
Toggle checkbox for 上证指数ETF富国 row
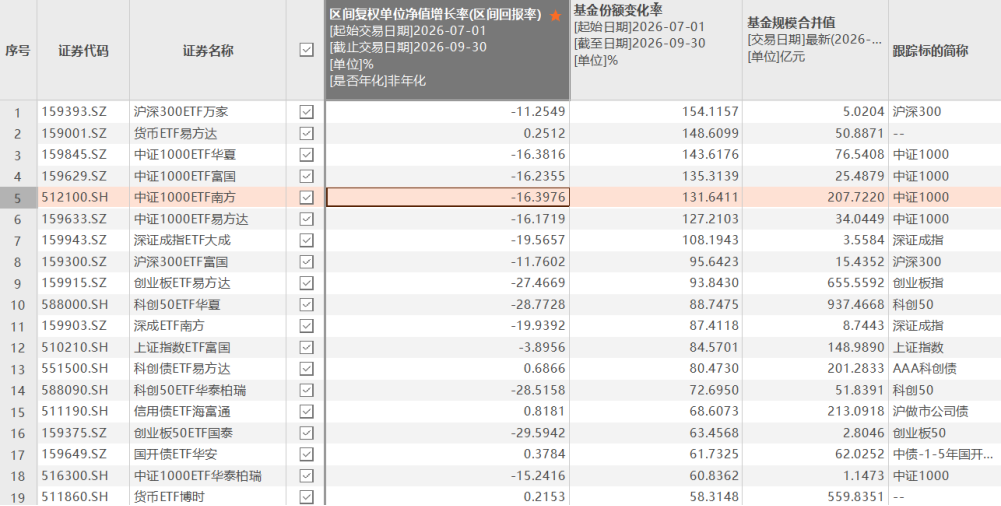click(306, 347)
